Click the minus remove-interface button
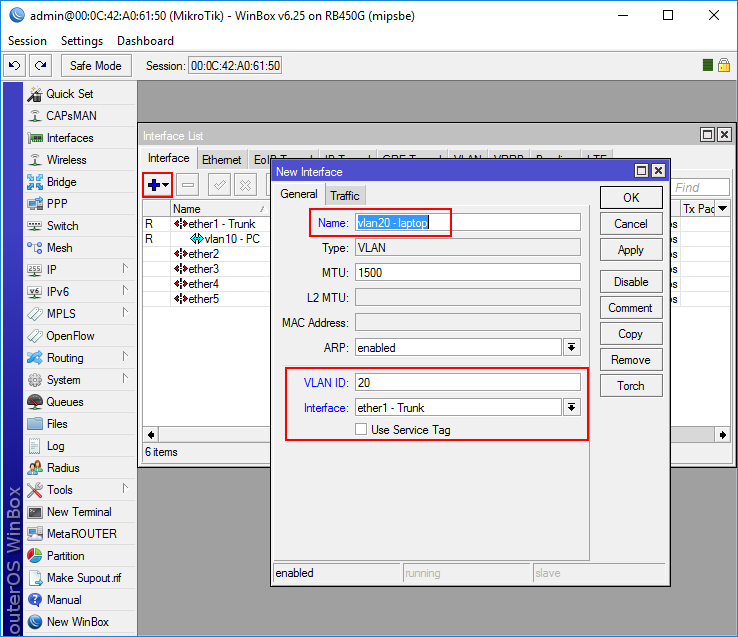738x637 pixels. (x=188, y=185)
